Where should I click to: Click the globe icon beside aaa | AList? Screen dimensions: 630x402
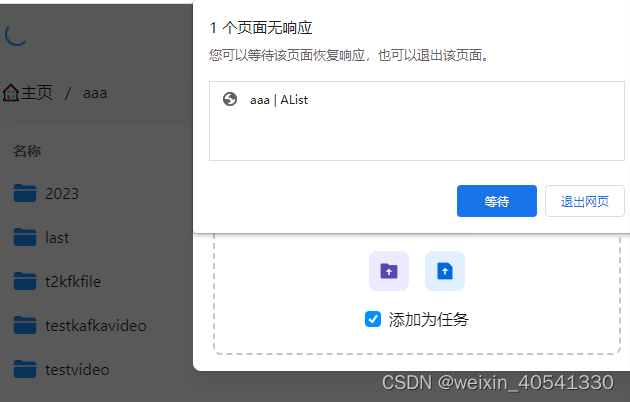point(230,99)
